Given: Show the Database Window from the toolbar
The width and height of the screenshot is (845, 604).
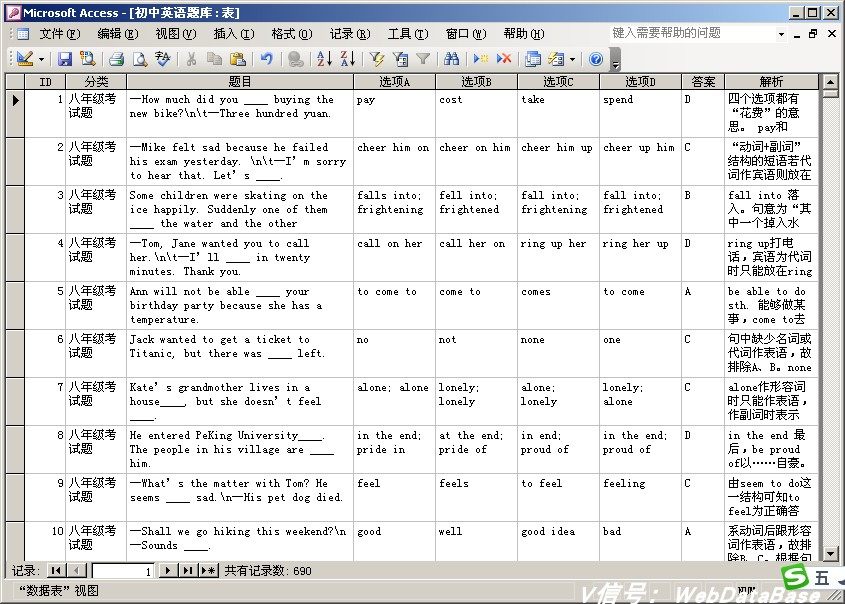Looking at the screenshot, I should pos(533,59).
